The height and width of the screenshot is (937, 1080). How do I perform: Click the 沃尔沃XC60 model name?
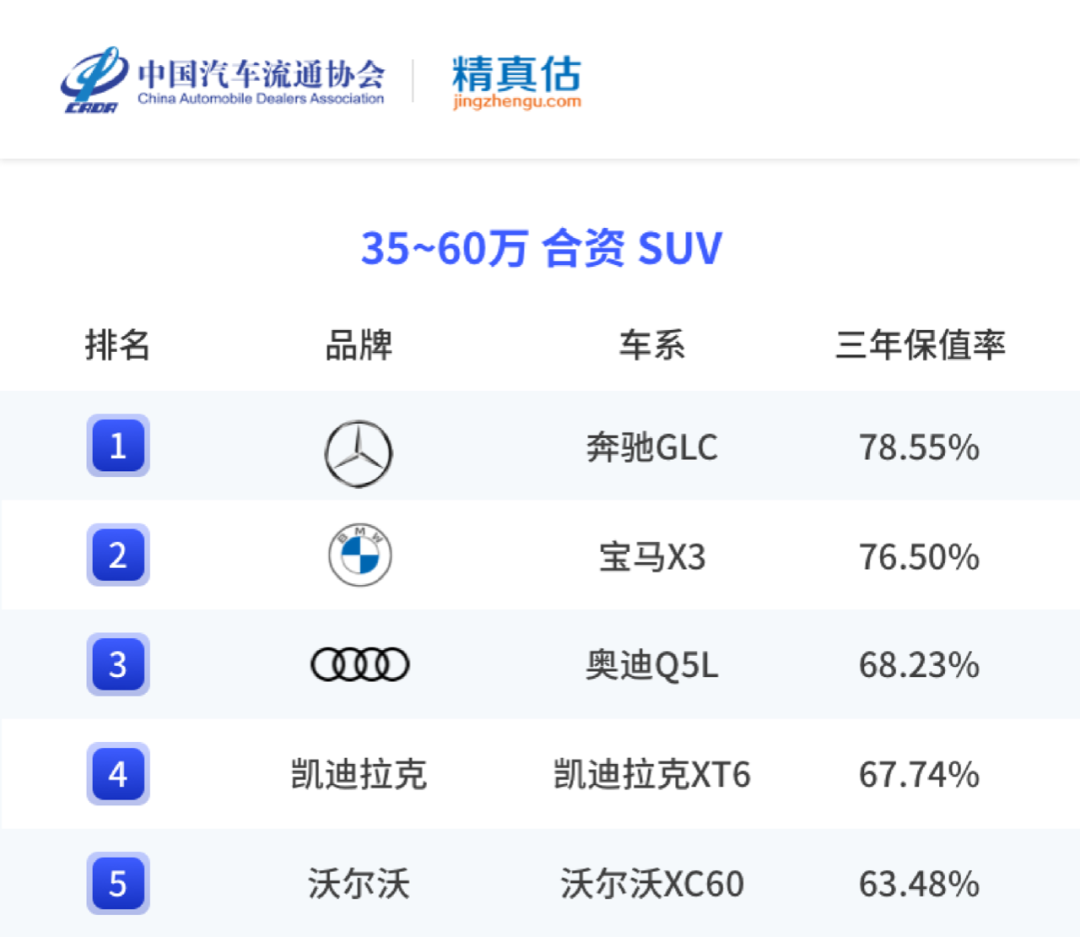[x=652, y=884]
